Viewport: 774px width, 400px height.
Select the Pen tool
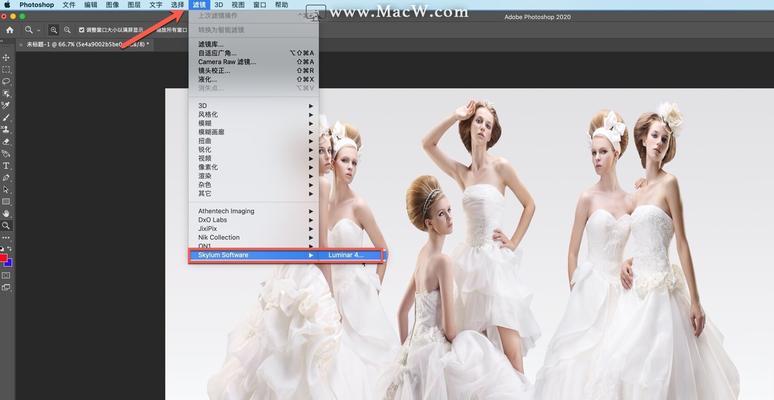6,178
